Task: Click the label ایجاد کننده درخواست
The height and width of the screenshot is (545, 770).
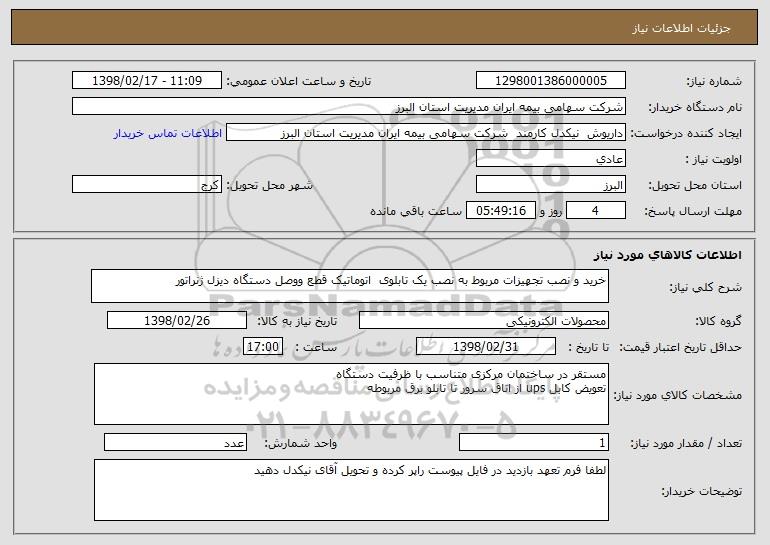Action: [x=686, y=134]
